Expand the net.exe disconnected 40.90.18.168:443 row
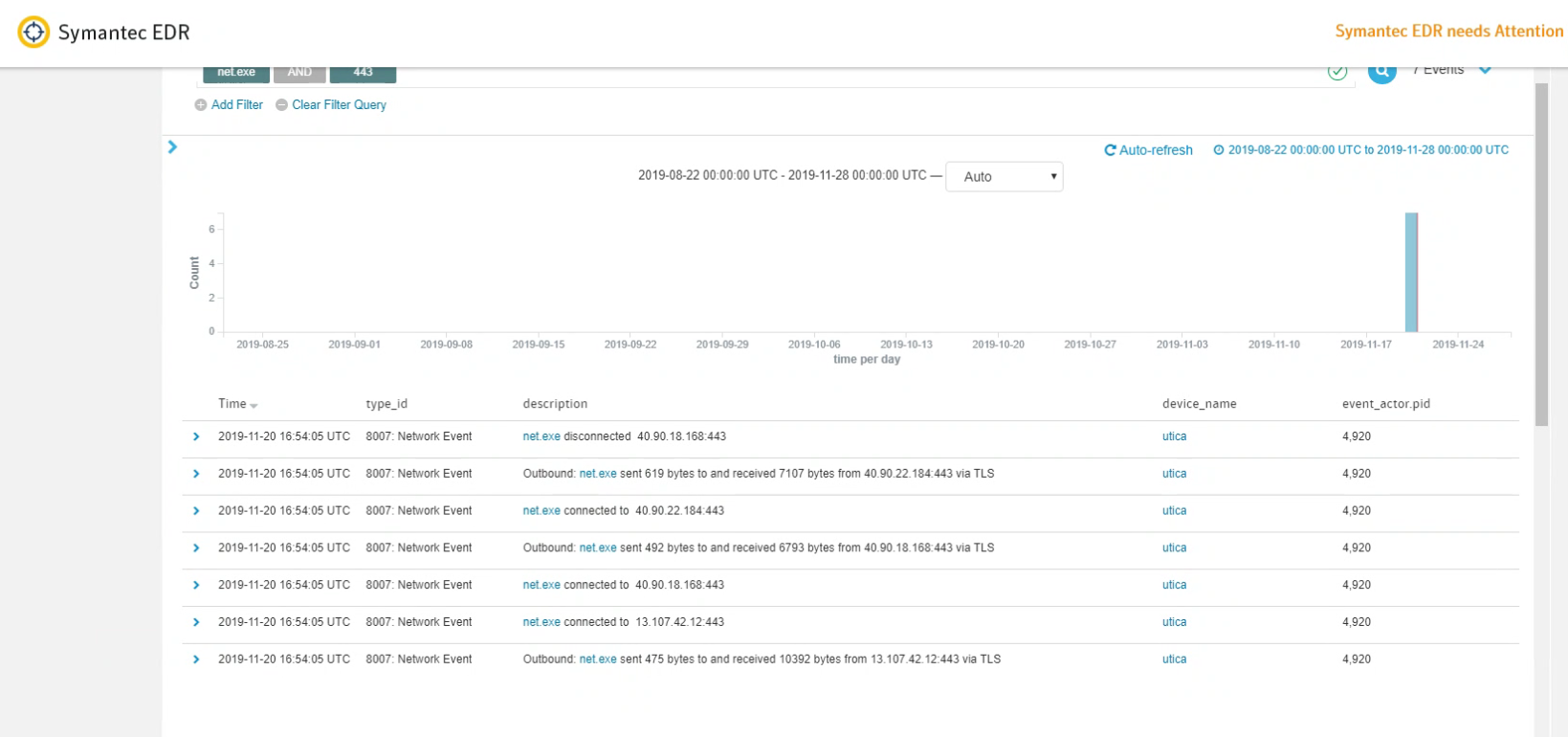Image resolution: width=1568 pixels, height=737 pixels. pos(196,436)
